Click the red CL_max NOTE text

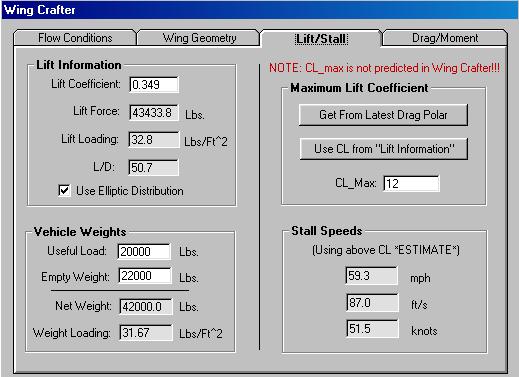(384, 68)
